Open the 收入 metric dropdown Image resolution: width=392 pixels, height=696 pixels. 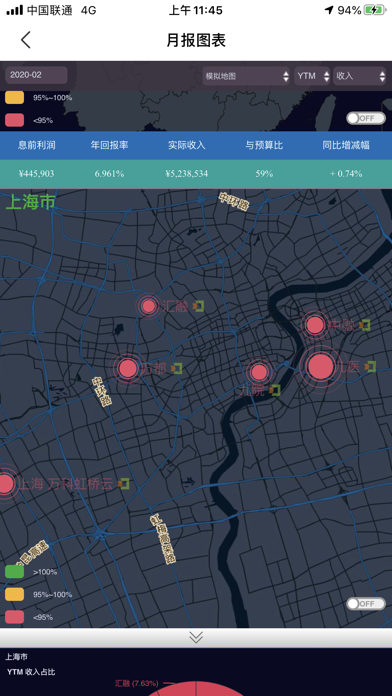(x=360, y=76)
